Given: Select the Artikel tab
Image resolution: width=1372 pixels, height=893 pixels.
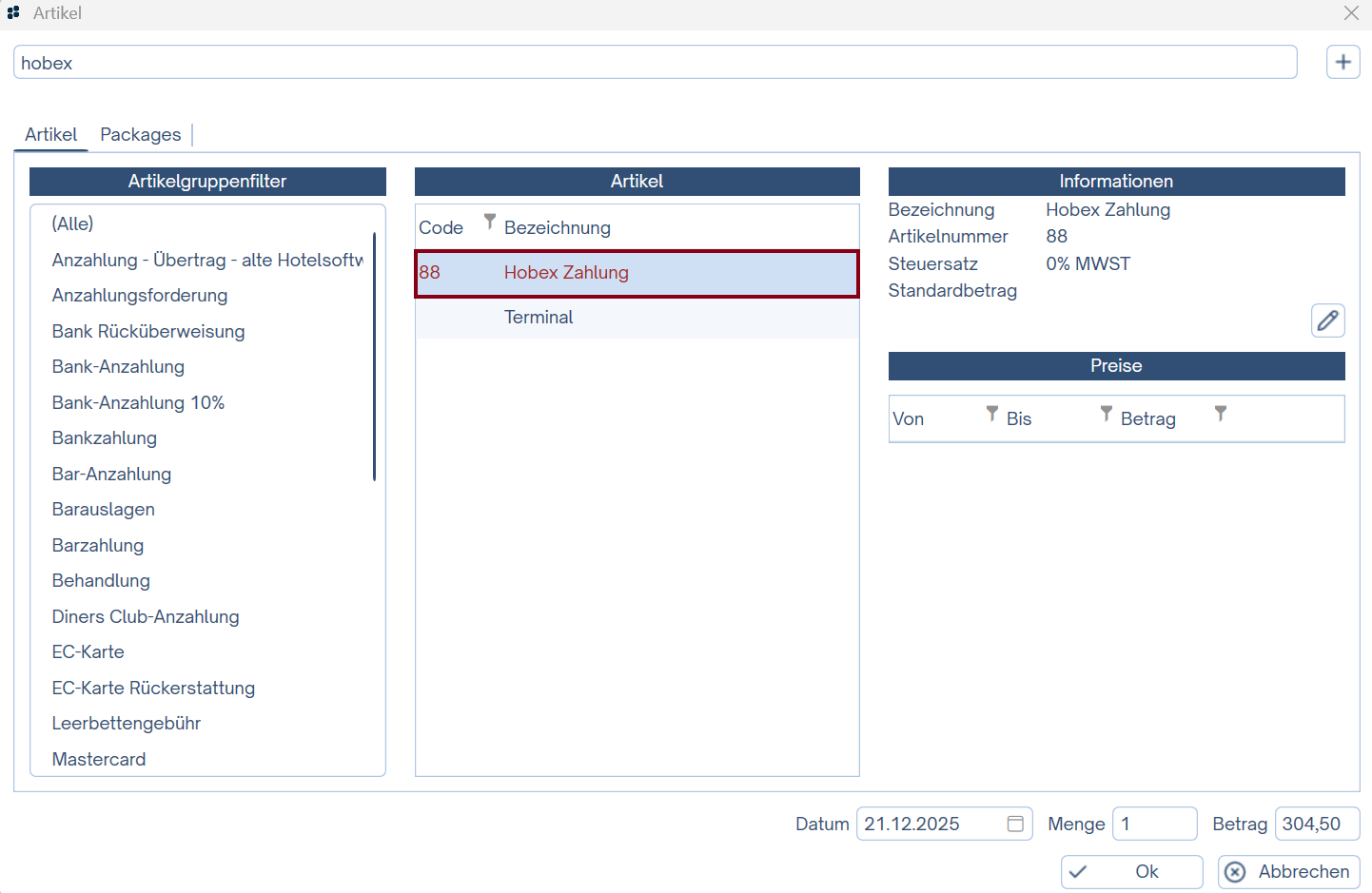Looking at the screenshot, I should click(51, 135).
